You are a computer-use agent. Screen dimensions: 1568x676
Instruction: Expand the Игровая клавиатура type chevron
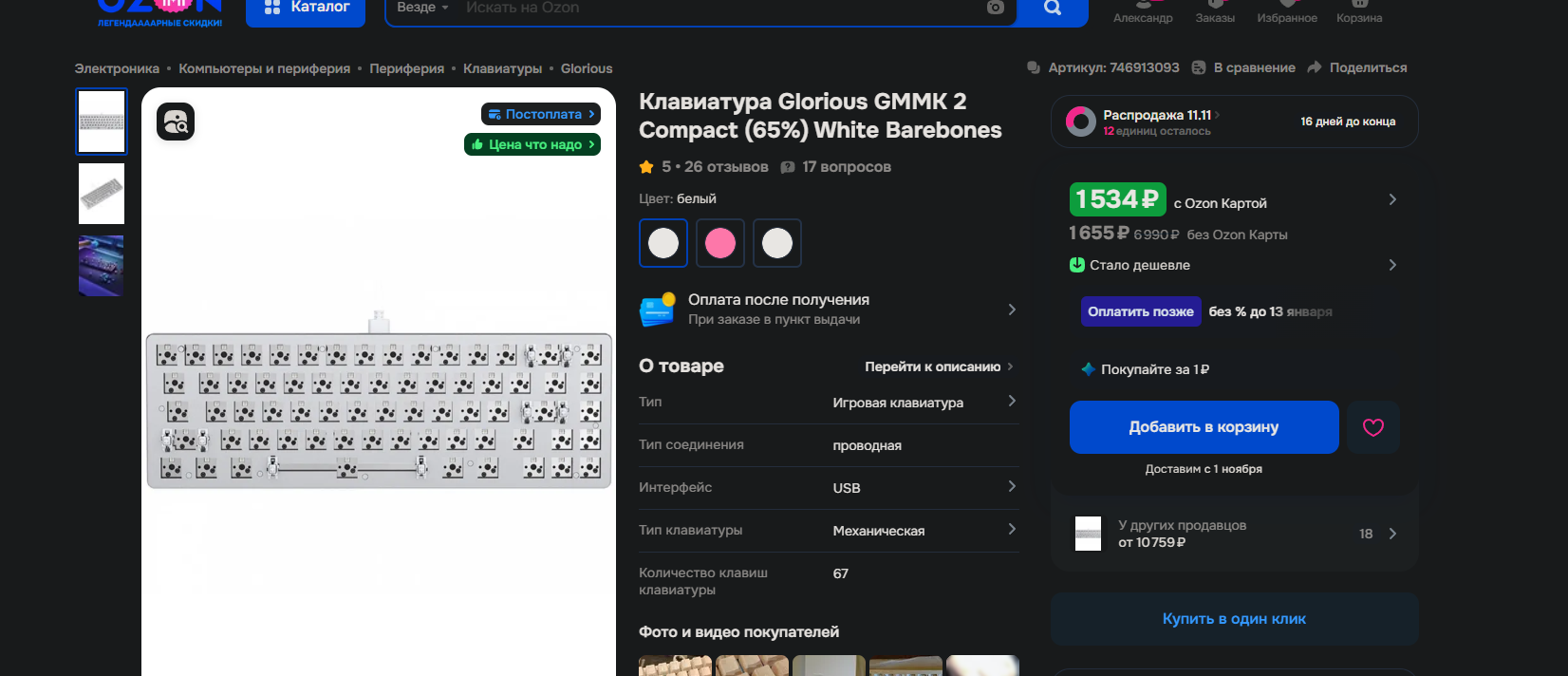coord(1012,401)
